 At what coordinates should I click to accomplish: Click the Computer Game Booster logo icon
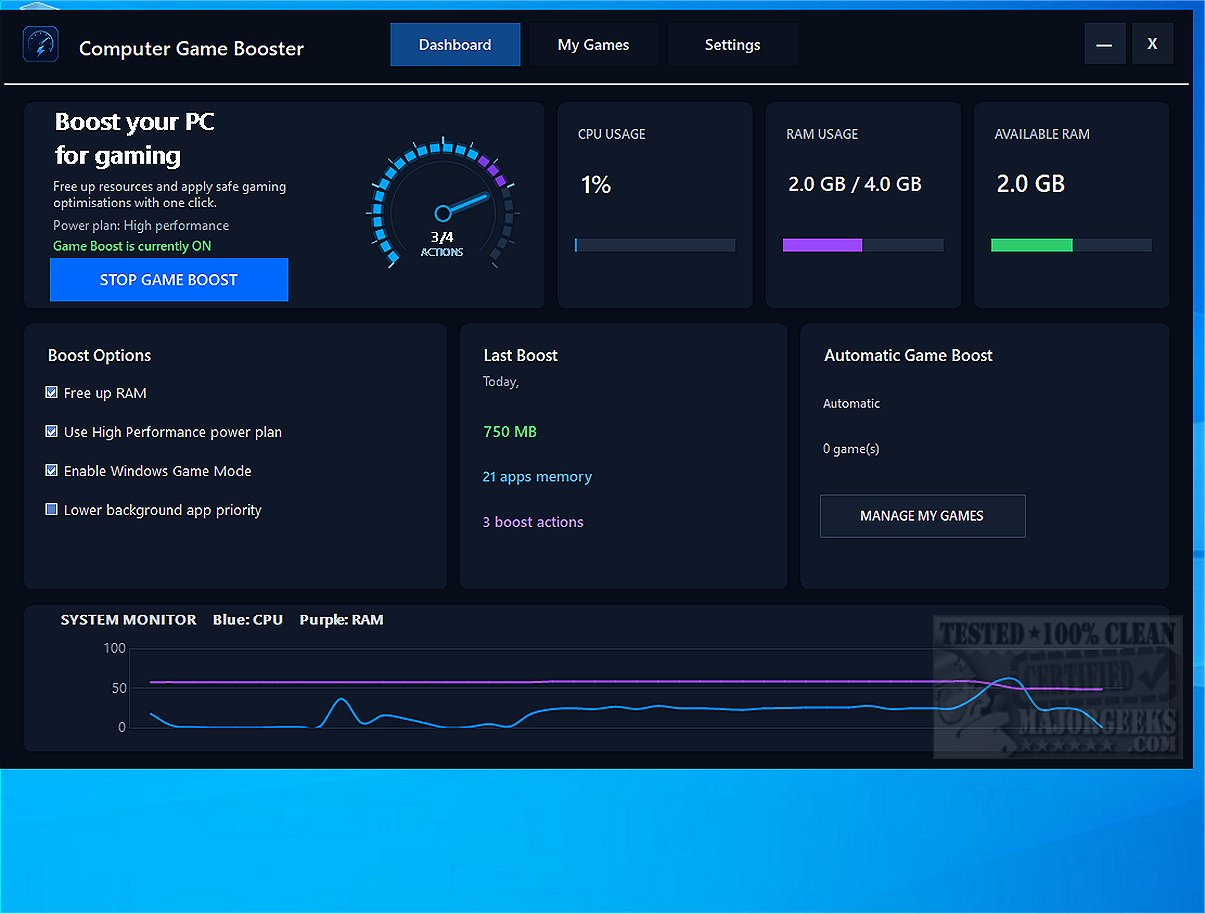tap(41, 46)
